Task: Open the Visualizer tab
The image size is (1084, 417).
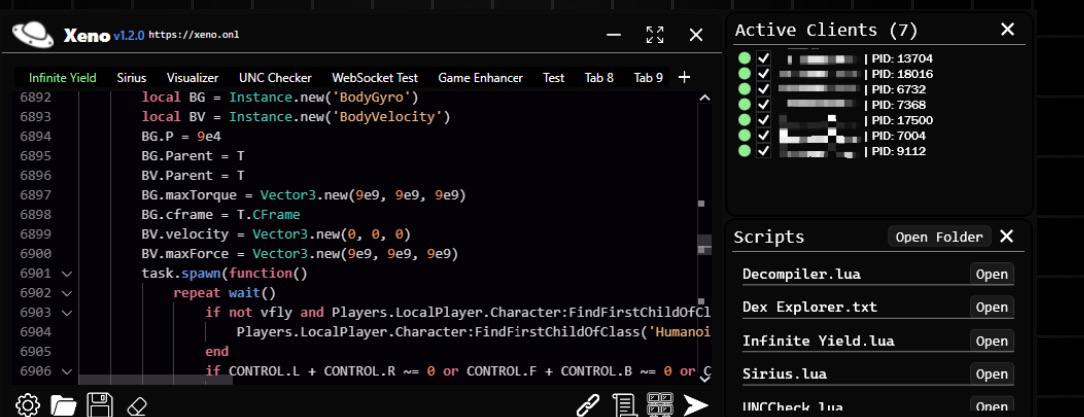Action: pyautogui.click(x=192, y=78)
